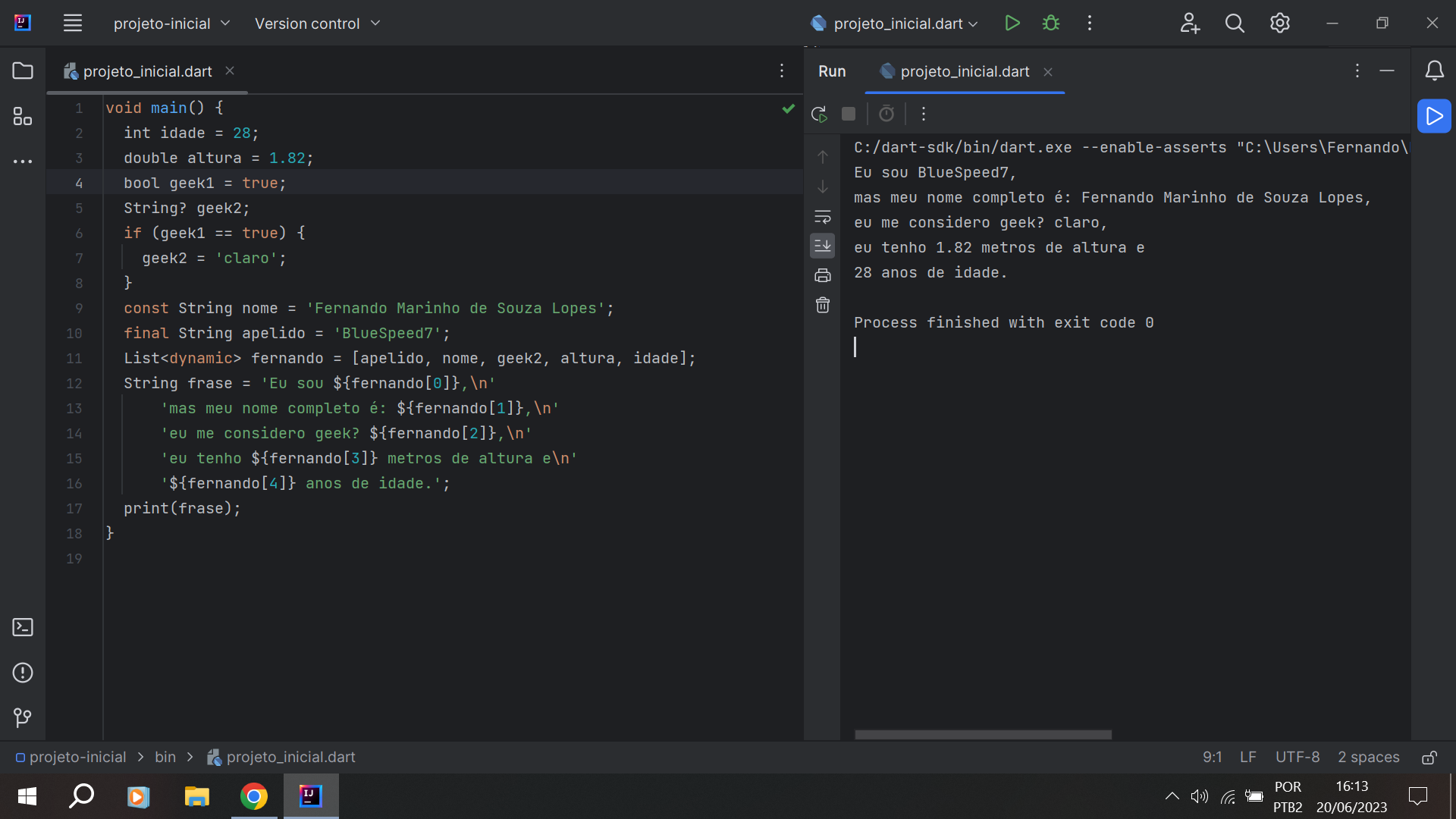Image resolution: width=1456 pixels, height=819 pixels.
Task: Select the Run tool window label
Action: click(x=832, y=71)
